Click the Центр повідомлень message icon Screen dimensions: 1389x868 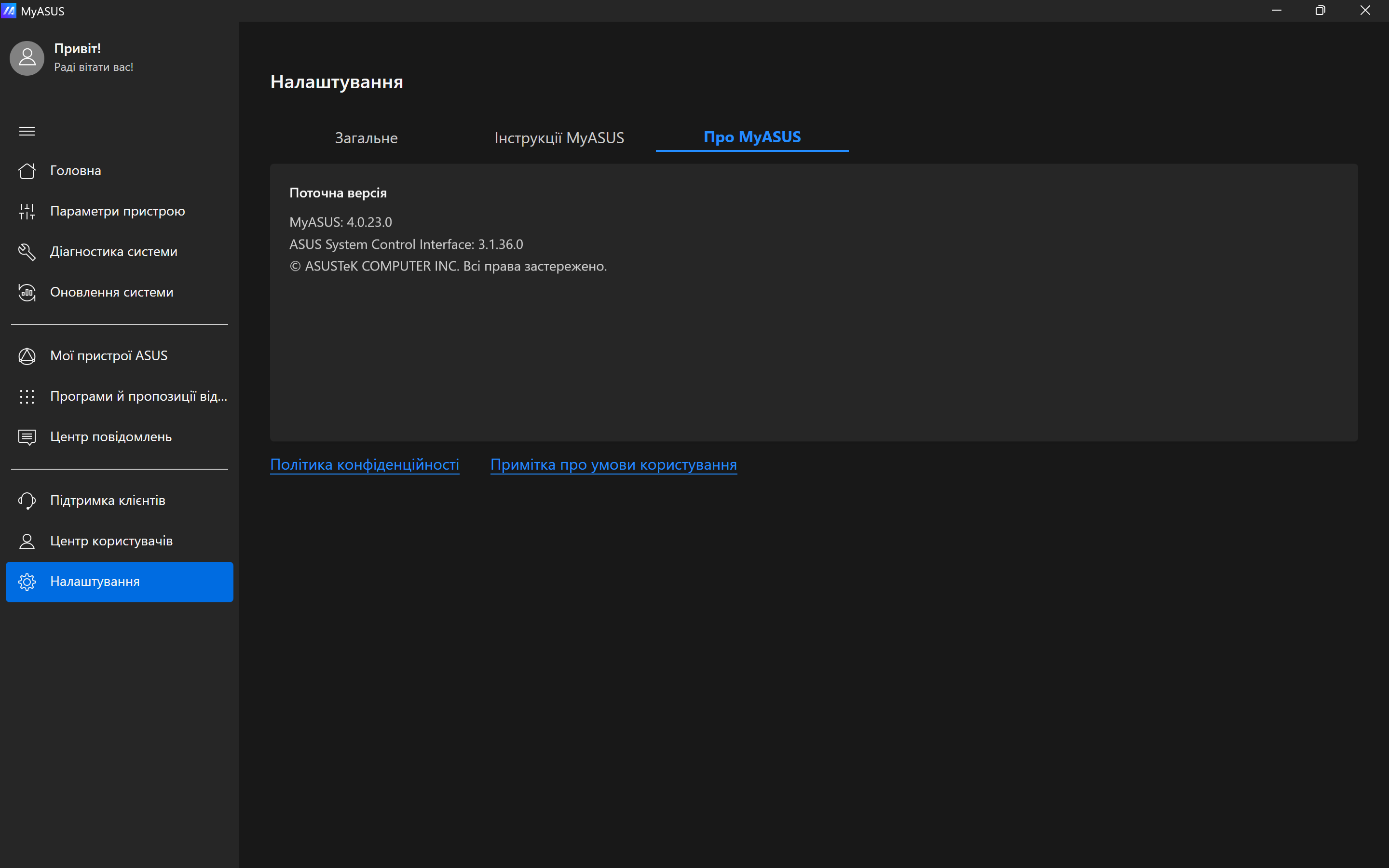[x=27, y=437]
